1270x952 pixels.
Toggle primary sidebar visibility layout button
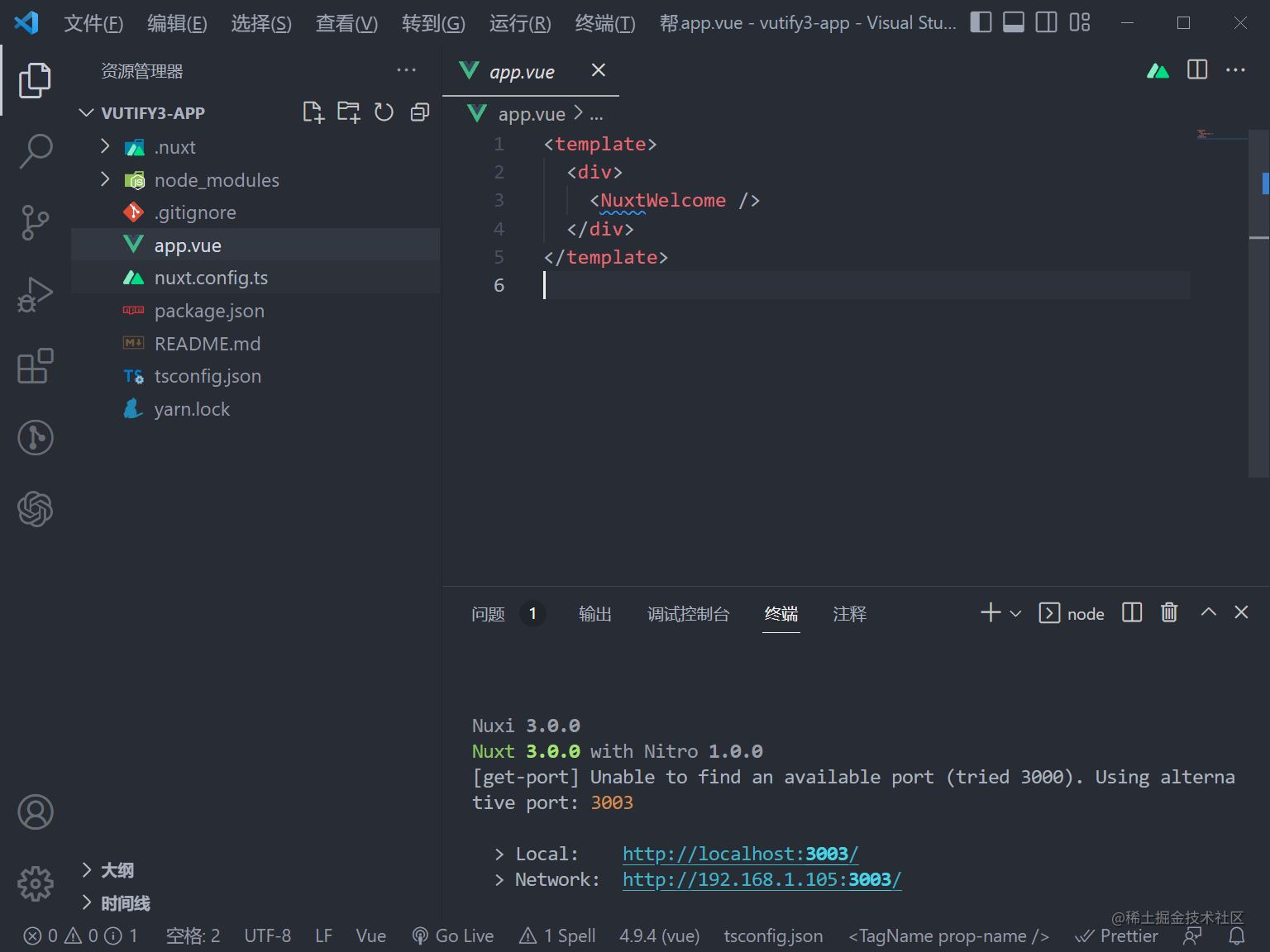pos(981,22)
